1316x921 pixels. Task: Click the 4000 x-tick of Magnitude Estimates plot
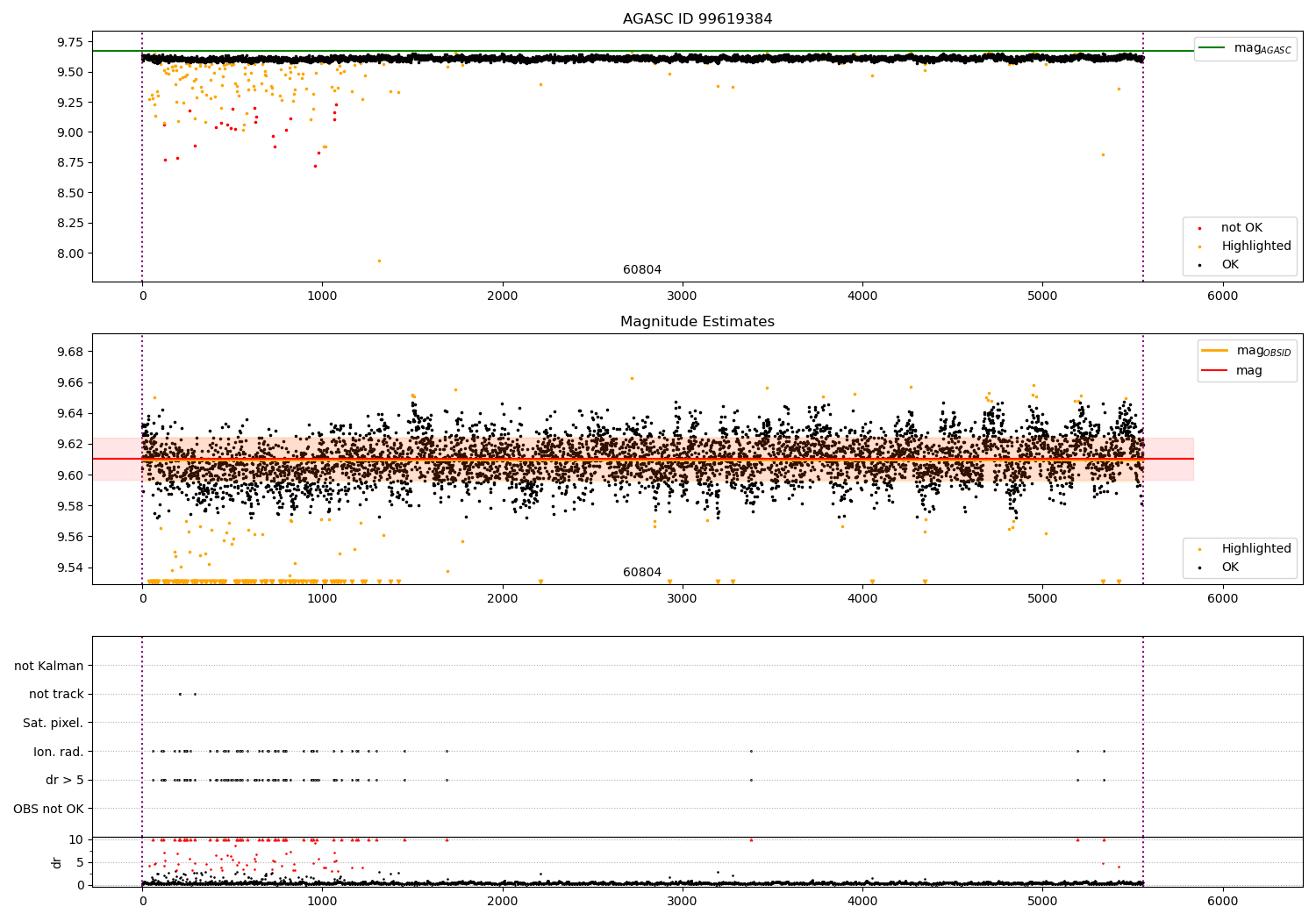(x=862, y=599)
